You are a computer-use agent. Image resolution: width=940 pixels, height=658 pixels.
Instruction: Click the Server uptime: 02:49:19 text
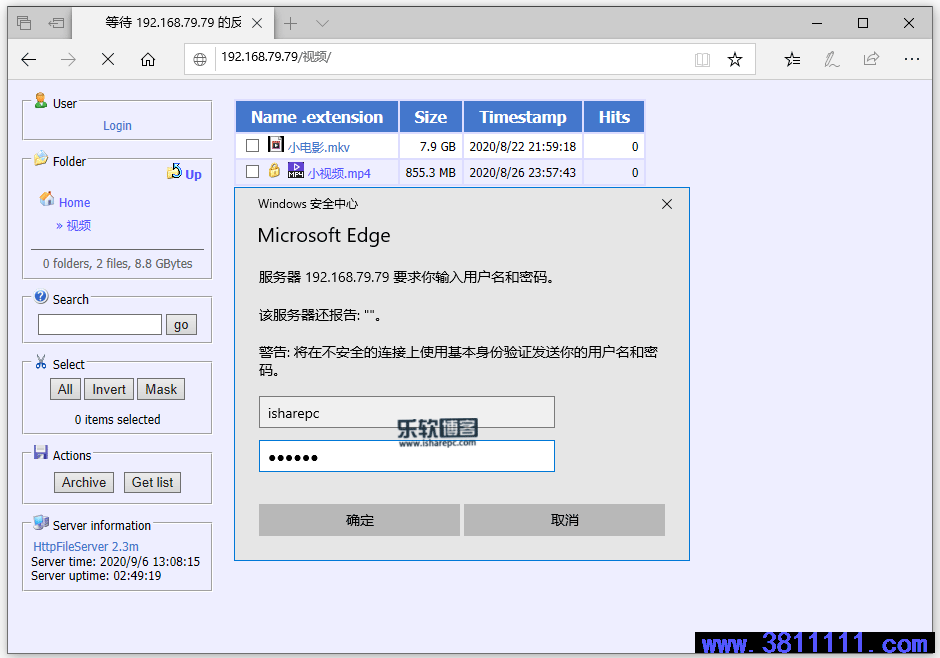pyautogui.click(x=96, y=576)
